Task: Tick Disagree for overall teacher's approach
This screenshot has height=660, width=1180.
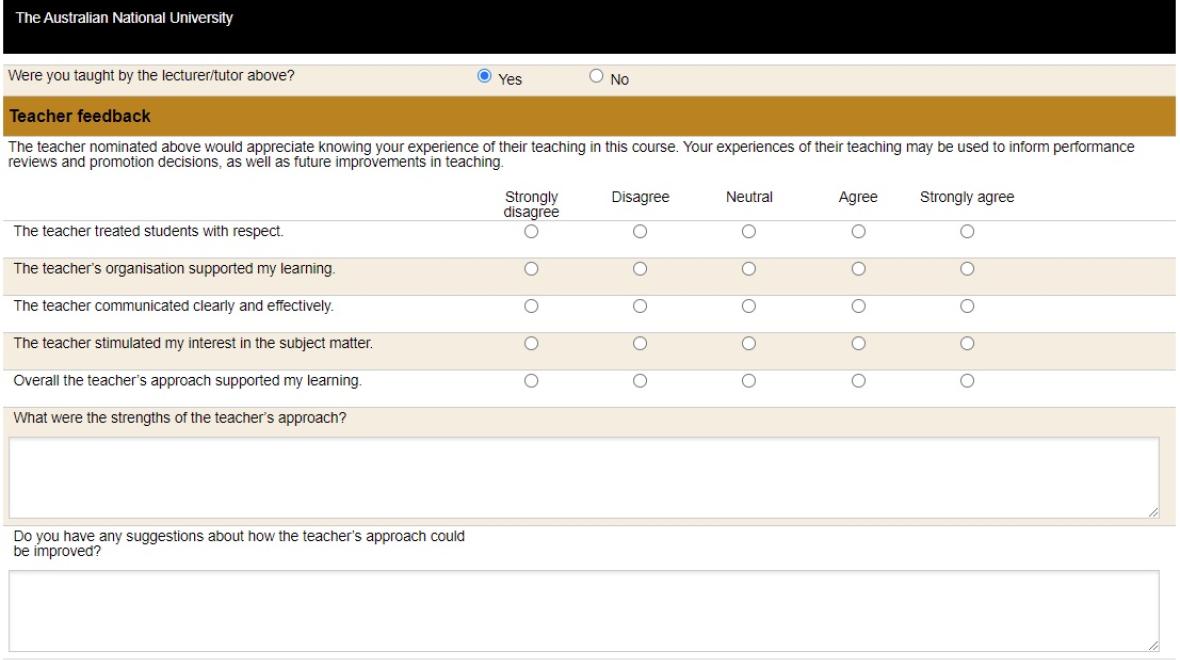Action: 640,381
